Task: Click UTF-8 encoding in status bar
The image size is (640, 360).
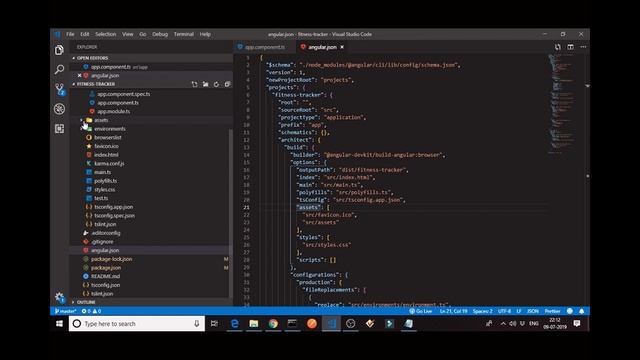Action: click(504, 311)
